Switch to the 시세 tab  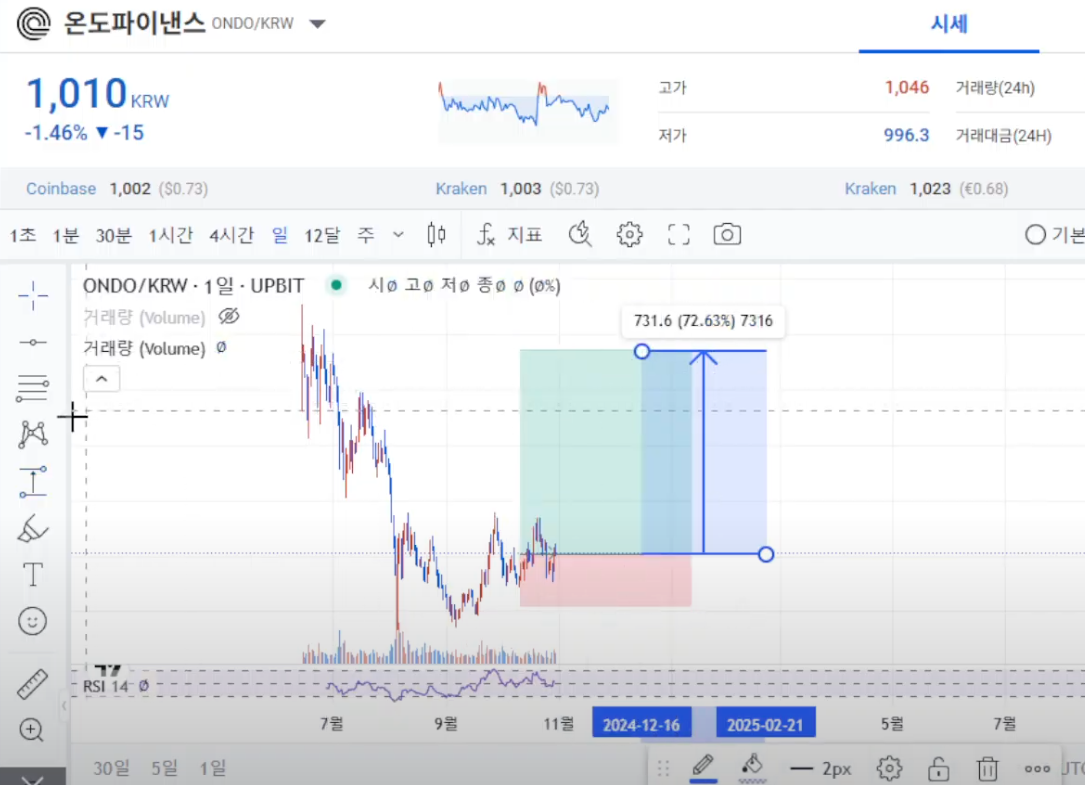(x=949, y=24)
